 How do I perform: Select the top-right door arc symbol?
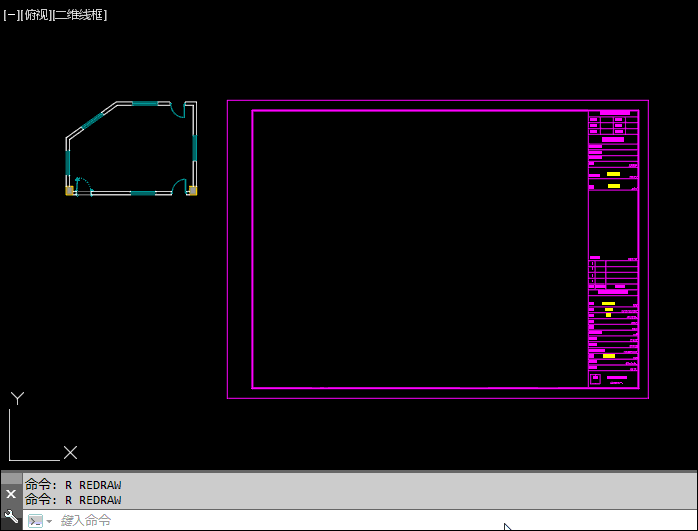pos(177,111)
